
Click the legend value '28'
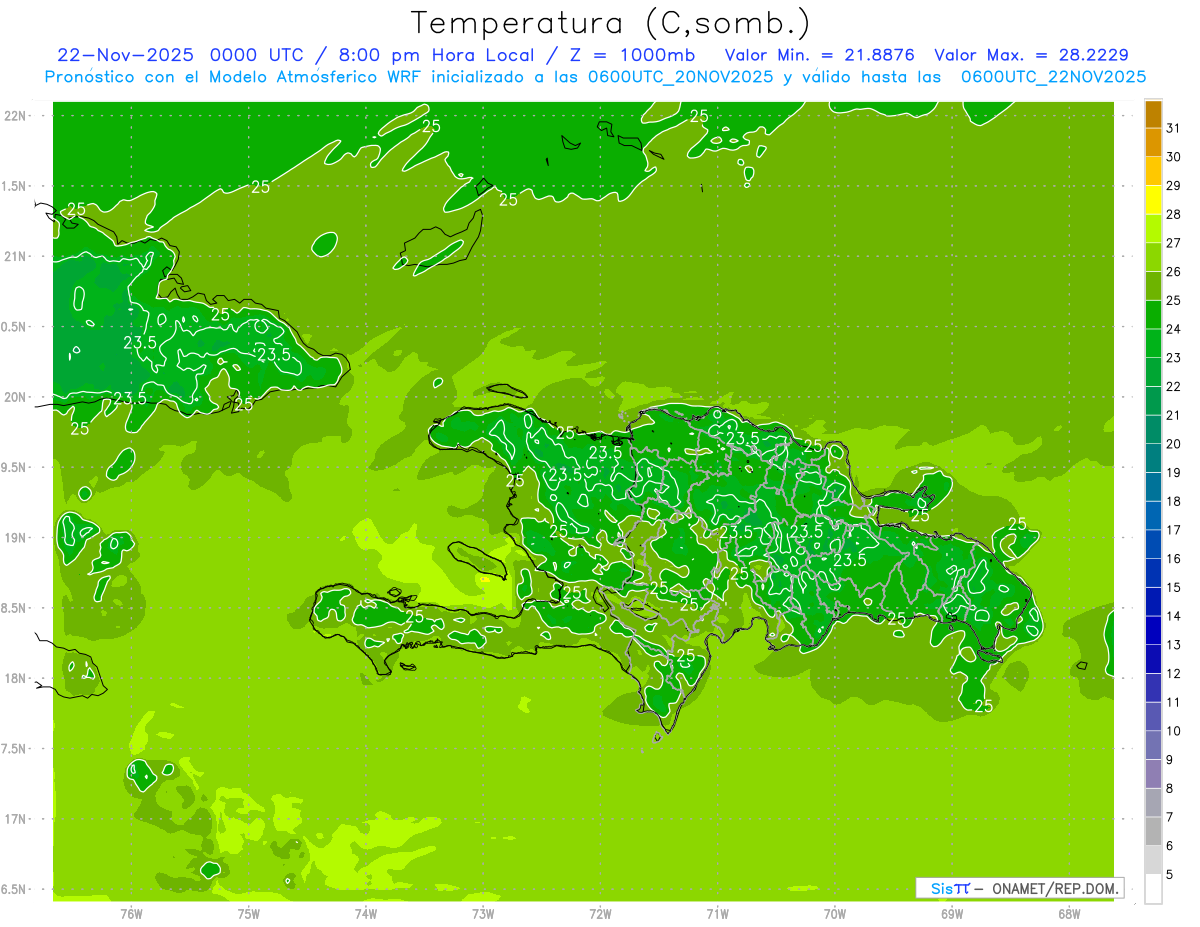1174,214
